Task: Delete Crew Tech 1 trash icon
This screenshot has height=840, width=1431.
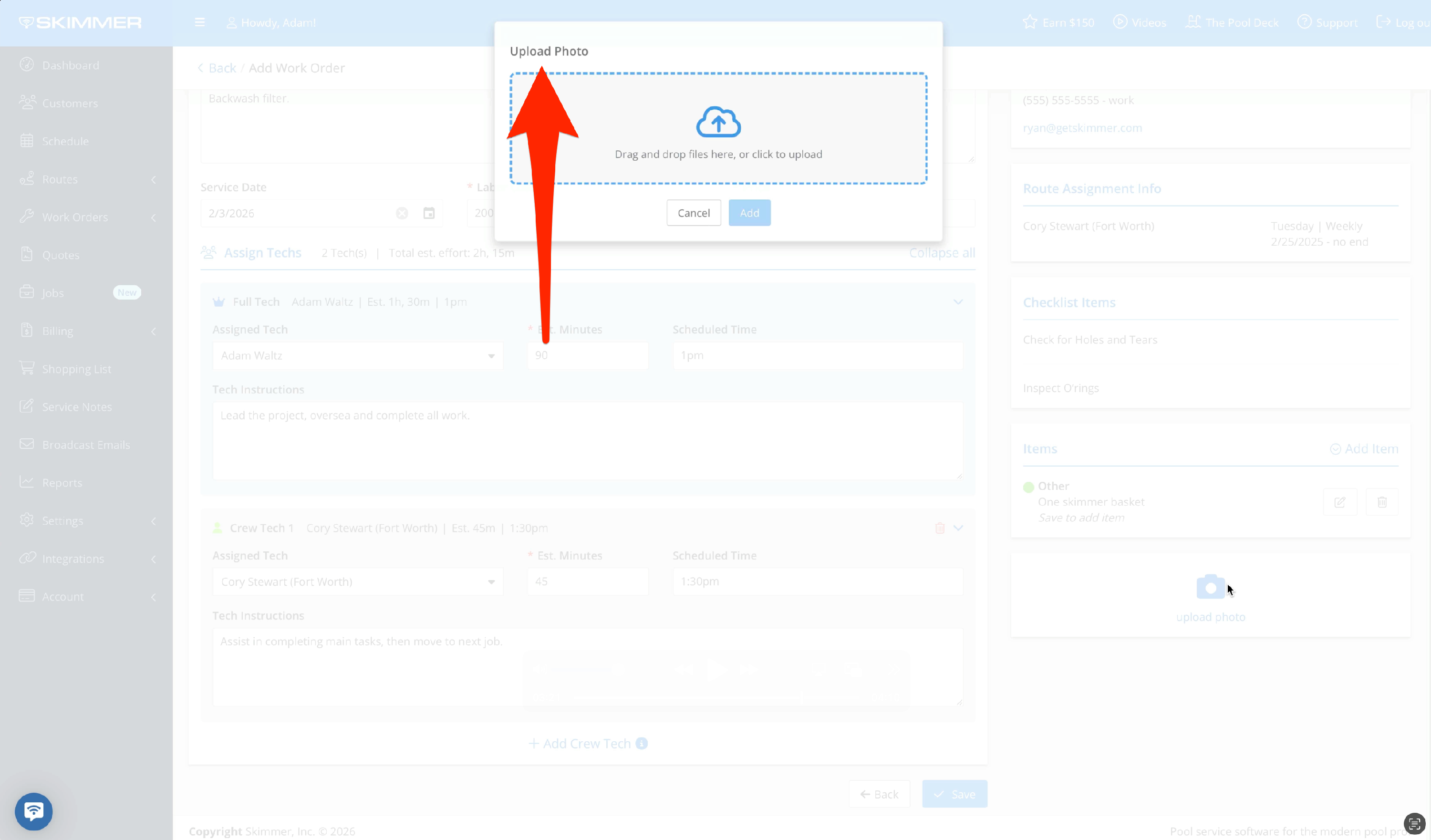Action: point(940,528)
